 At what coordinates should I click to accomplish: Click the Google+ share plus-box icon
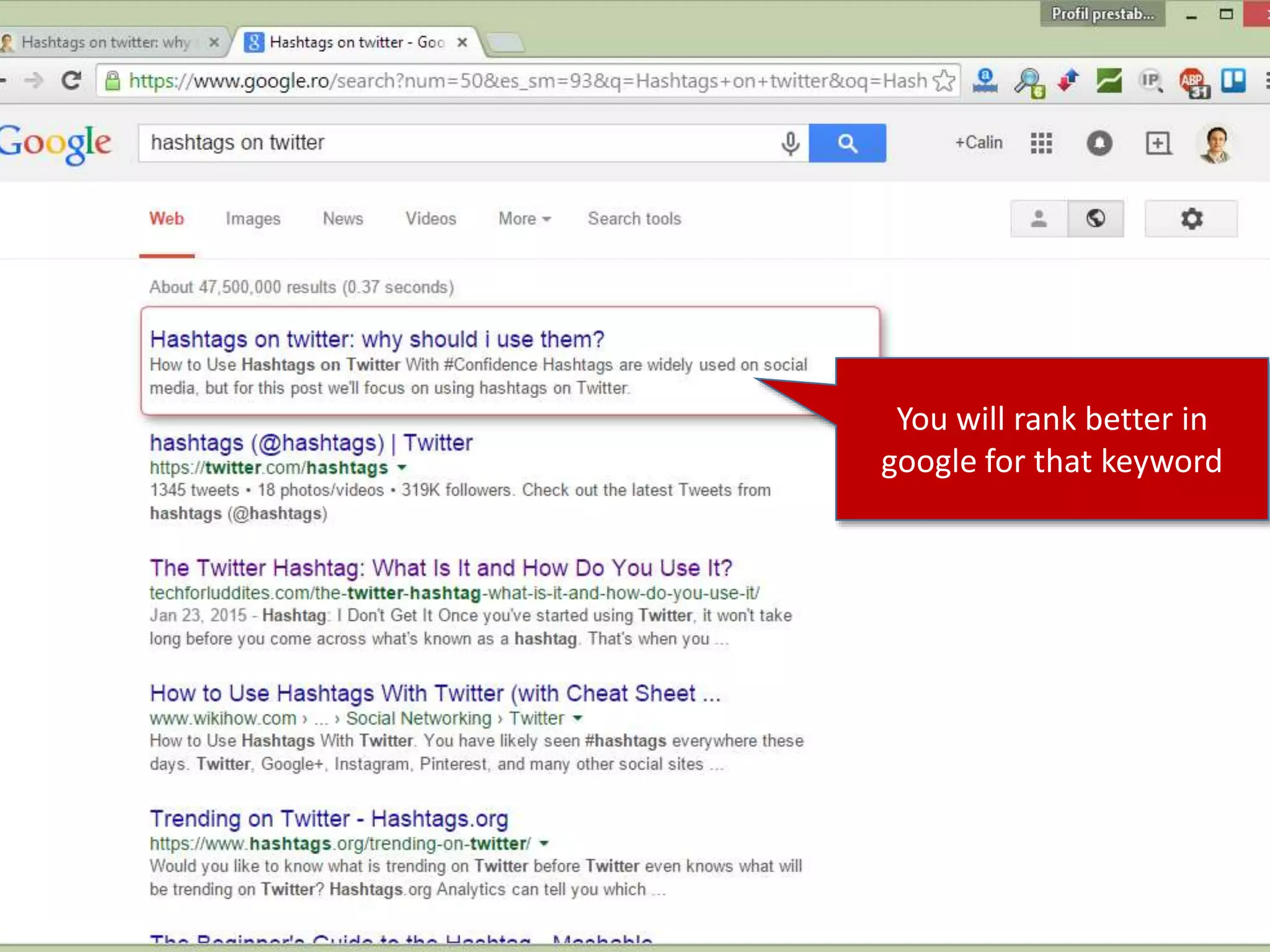1158,143
